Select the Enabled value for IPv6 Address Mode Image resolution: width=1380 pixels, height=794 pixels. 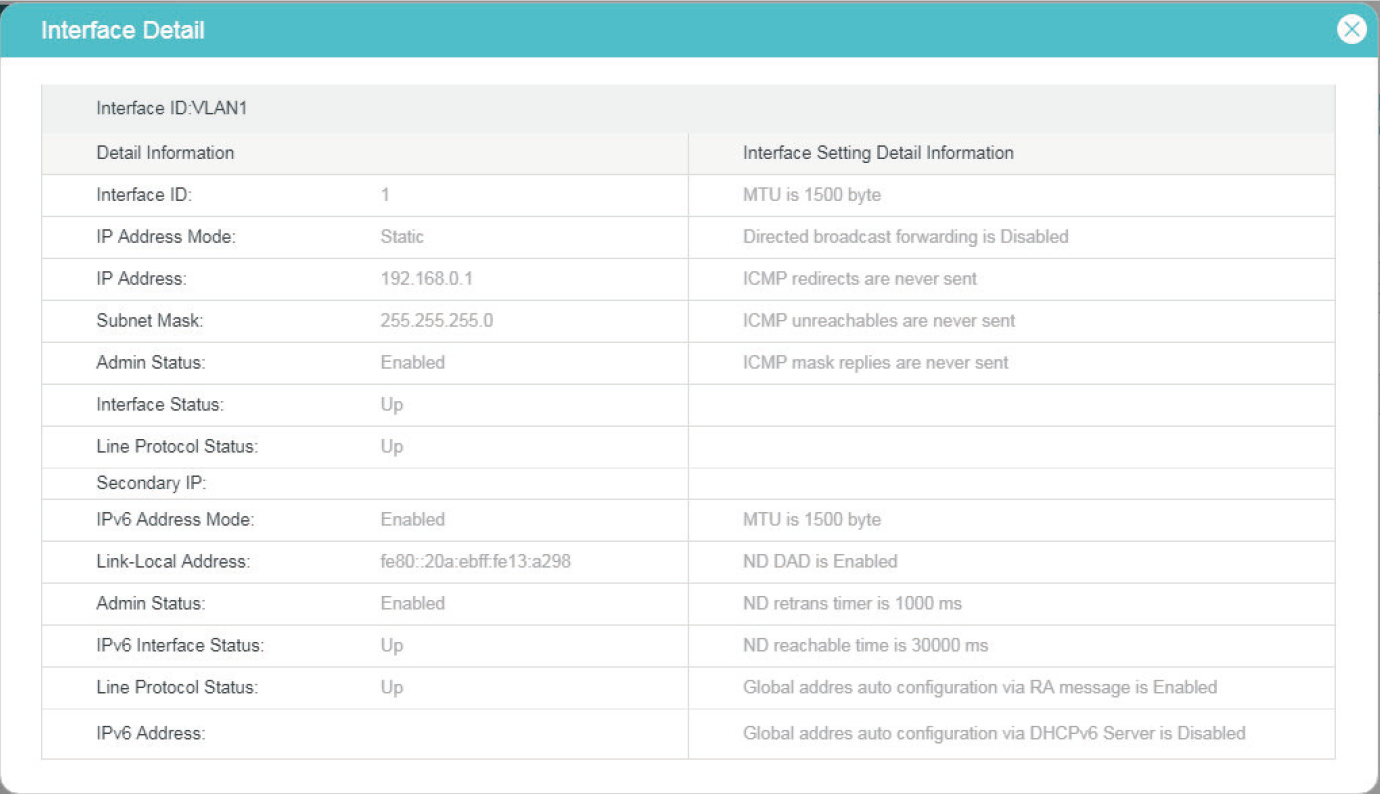pyautogui.click(x=412, y=520)
